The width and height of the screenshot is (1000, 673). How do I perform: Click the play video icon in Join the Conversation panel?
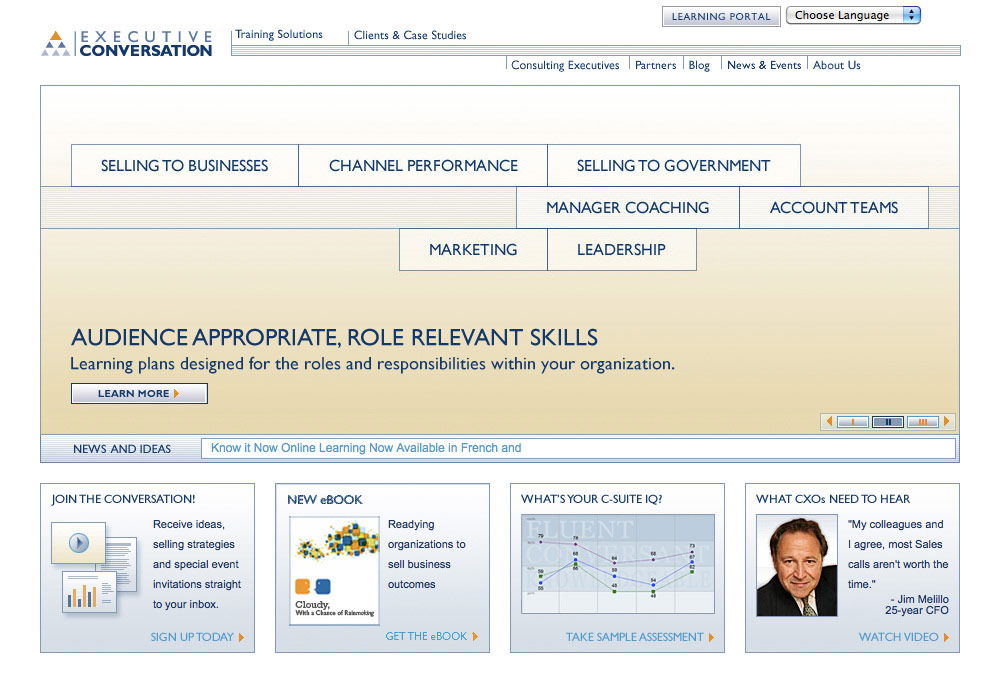[x=78, y=545]
